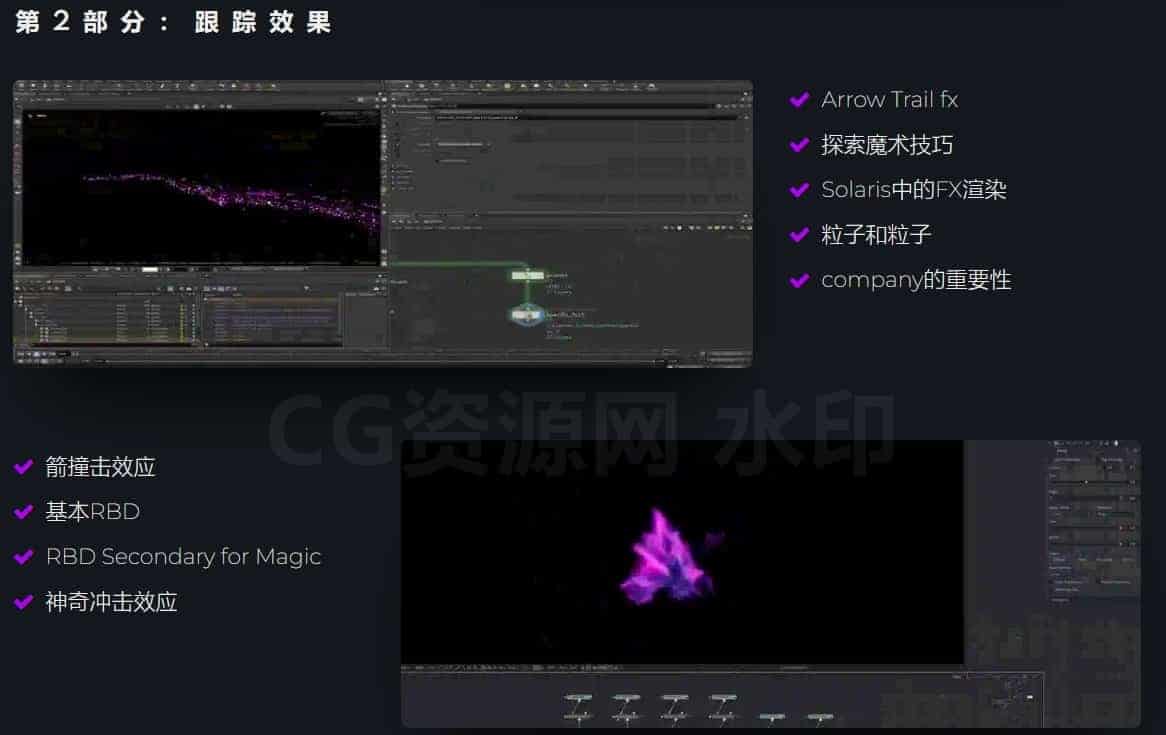This screenshot has height=735, width=1166.
Task: Select the upper green node in network editor
Action: point(527,275)
